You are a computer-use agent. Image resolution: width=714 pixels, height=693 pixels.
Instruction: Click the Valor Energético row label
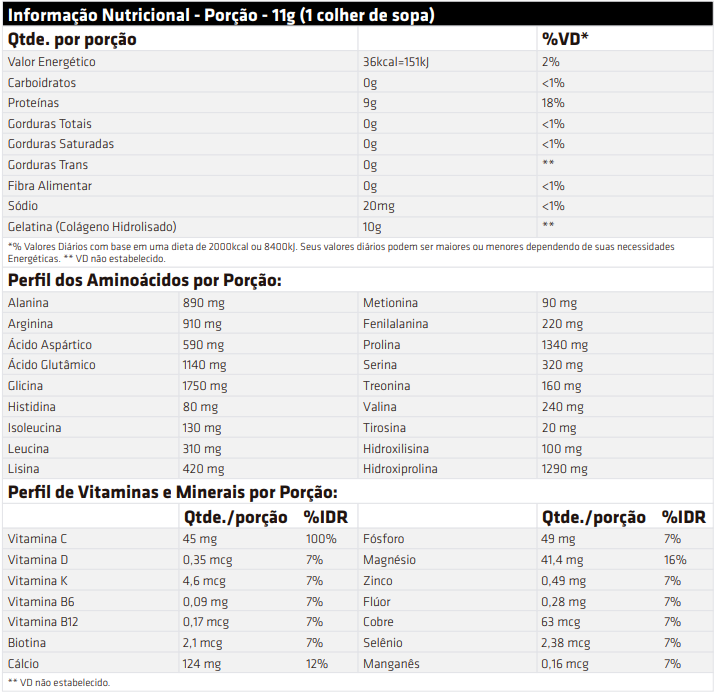(52, 62)
